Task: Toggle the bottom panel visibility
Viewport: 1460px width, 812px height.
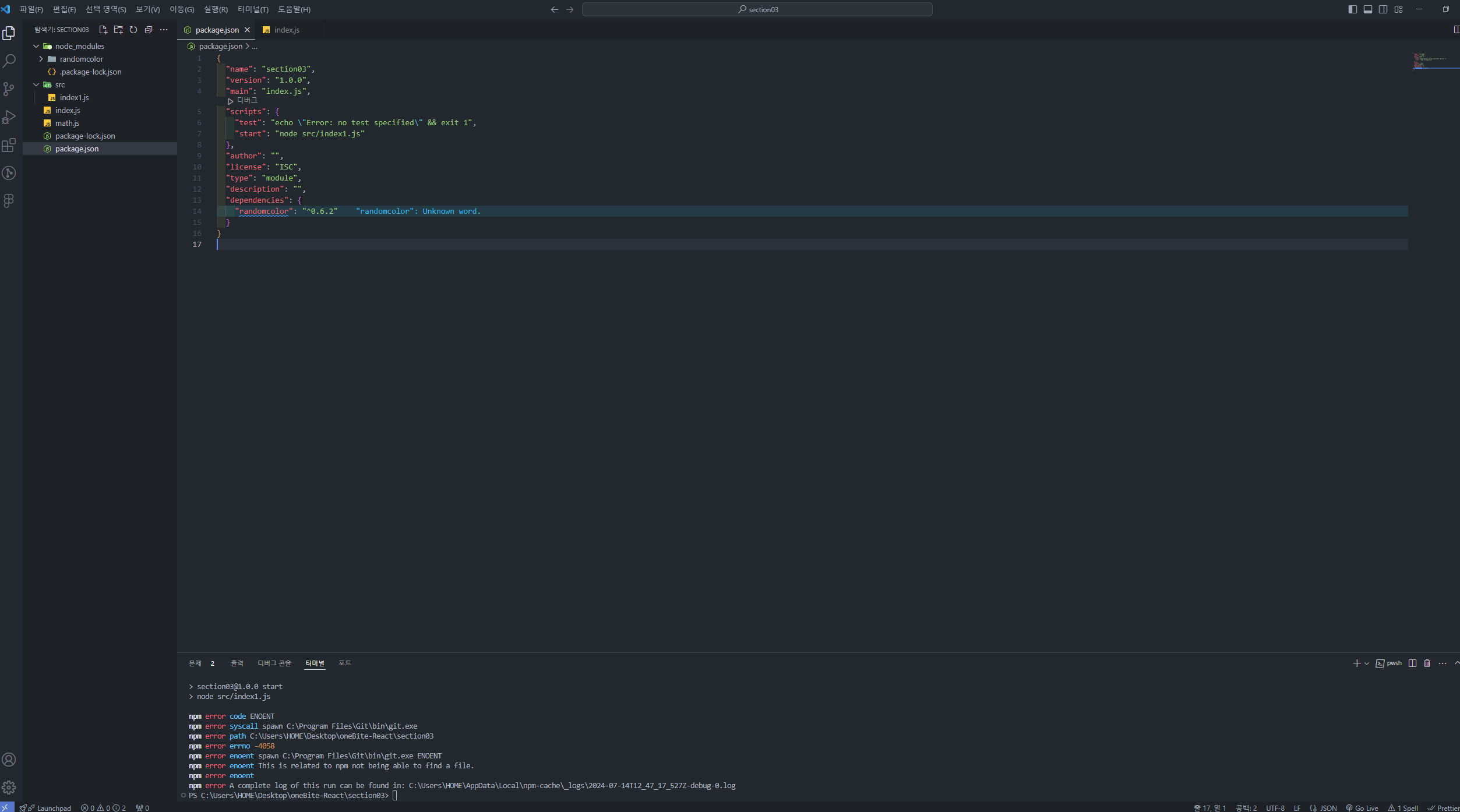Action: point(1368,9)
